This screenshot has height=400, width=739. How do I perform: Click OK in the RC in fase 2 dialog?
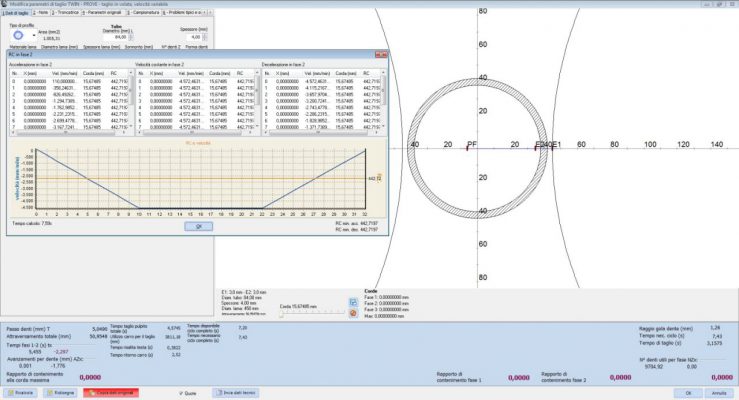(x=198, y=226)
